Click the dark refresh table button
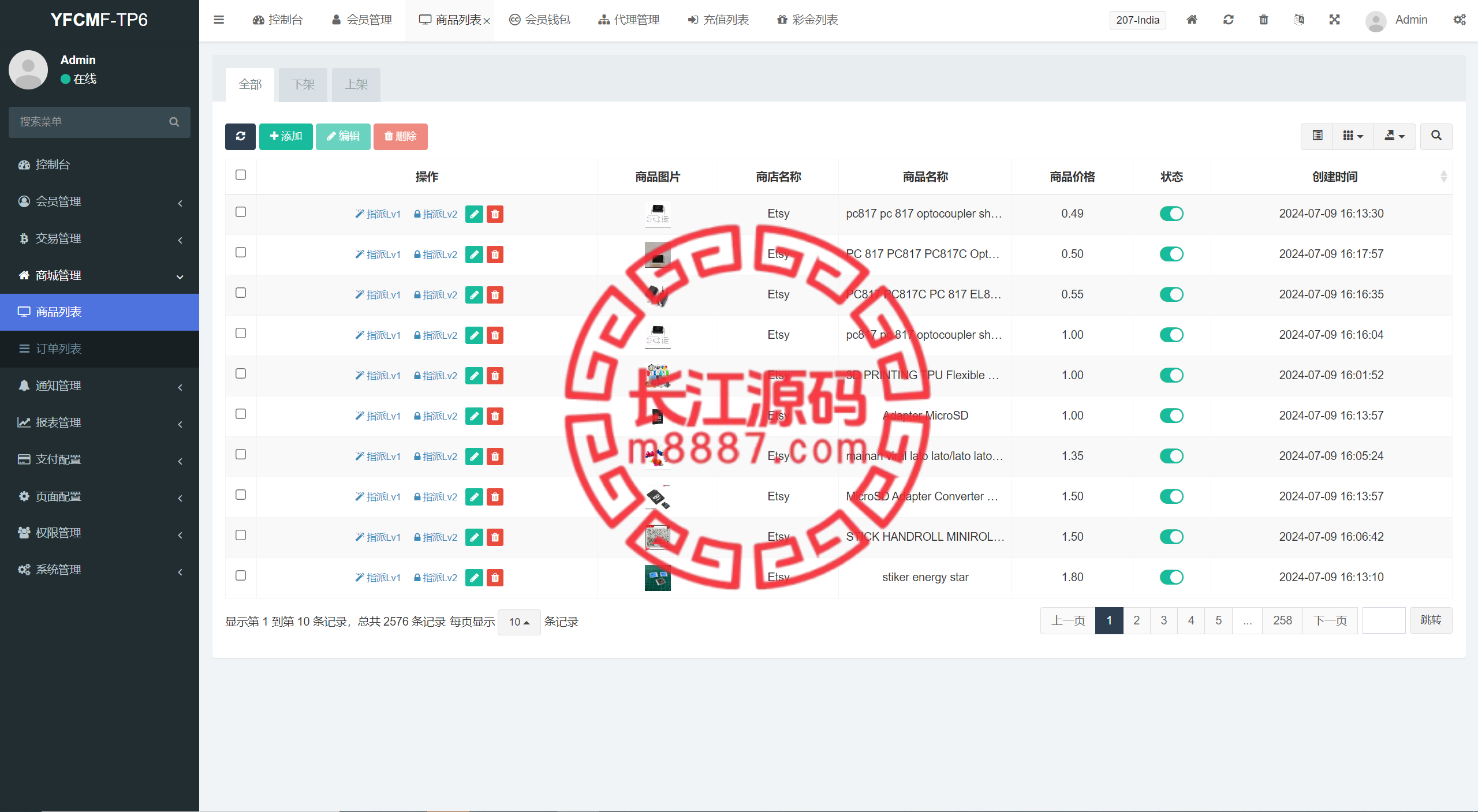Image resolution: width=1478 pixels, height=812 pixels. coord(240,136)
